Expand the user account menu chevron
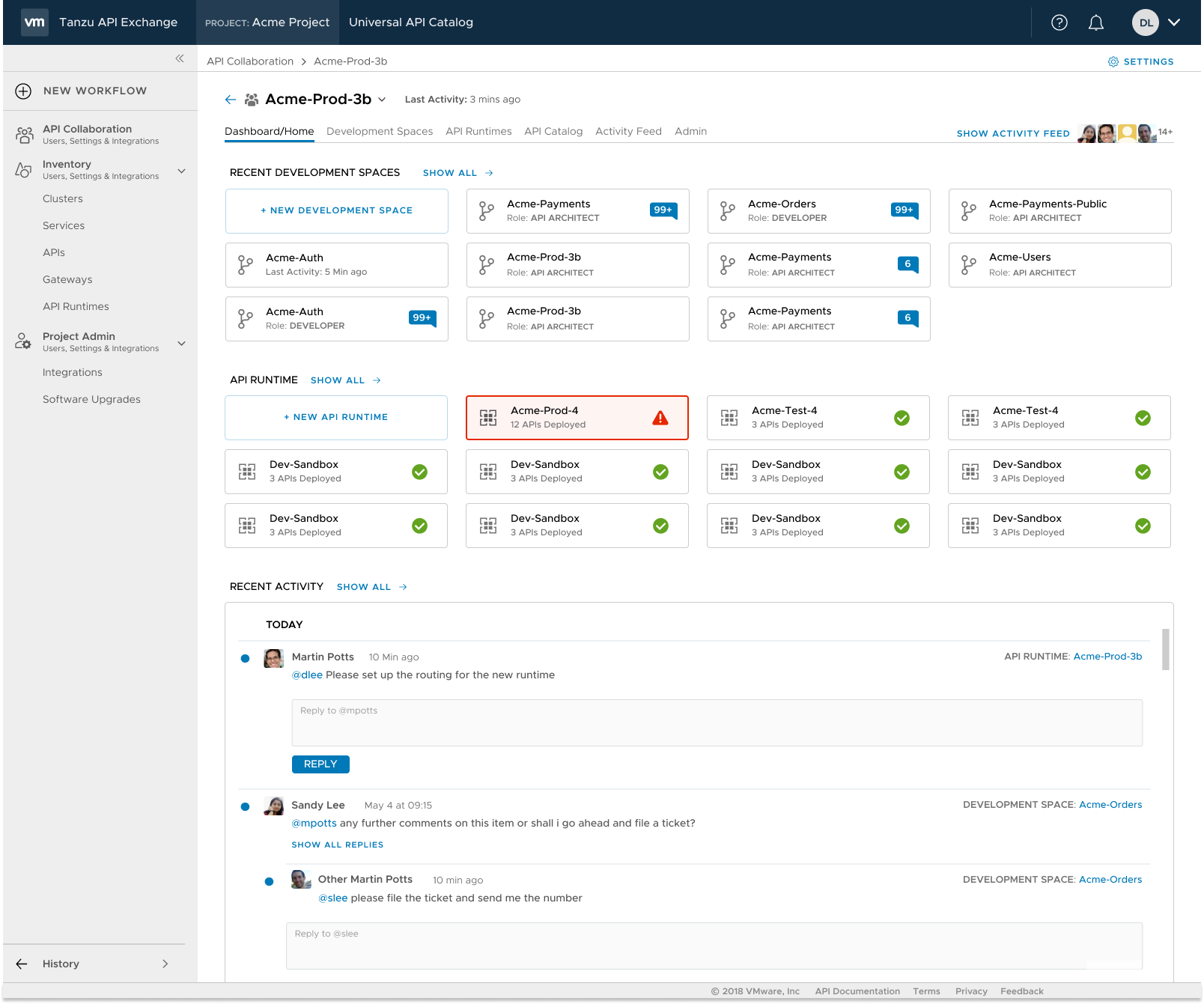 point(1174,22)
